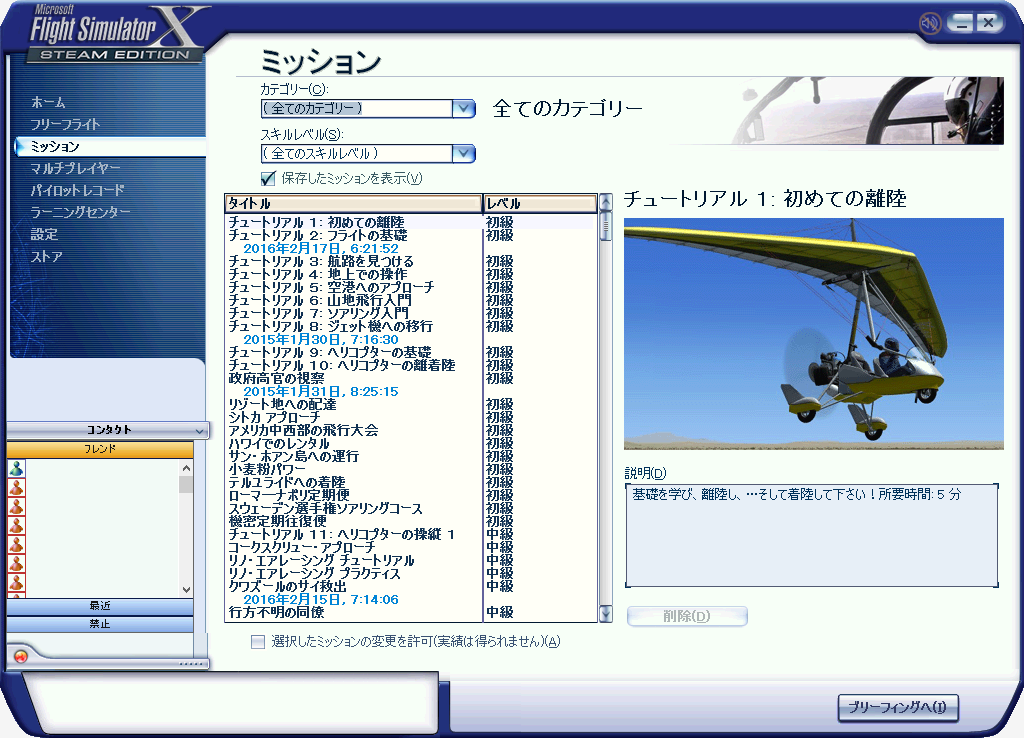Select コークスクリュー・アプローチ mission
Image resolution: width=1024 pixels, height=738 pixels.
(302, 547)
